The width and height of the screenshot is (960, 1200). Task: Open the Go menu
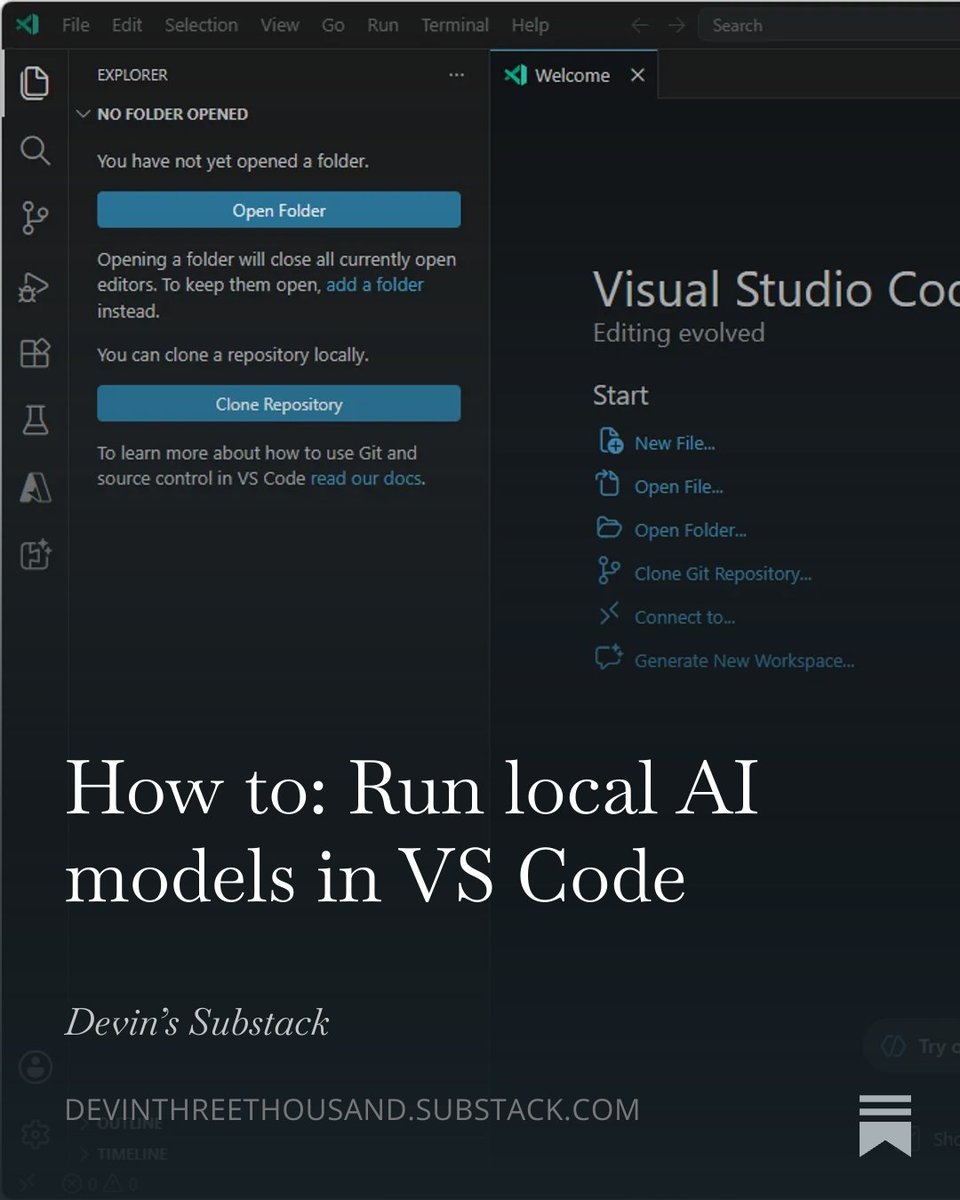(x=333, y=25)
